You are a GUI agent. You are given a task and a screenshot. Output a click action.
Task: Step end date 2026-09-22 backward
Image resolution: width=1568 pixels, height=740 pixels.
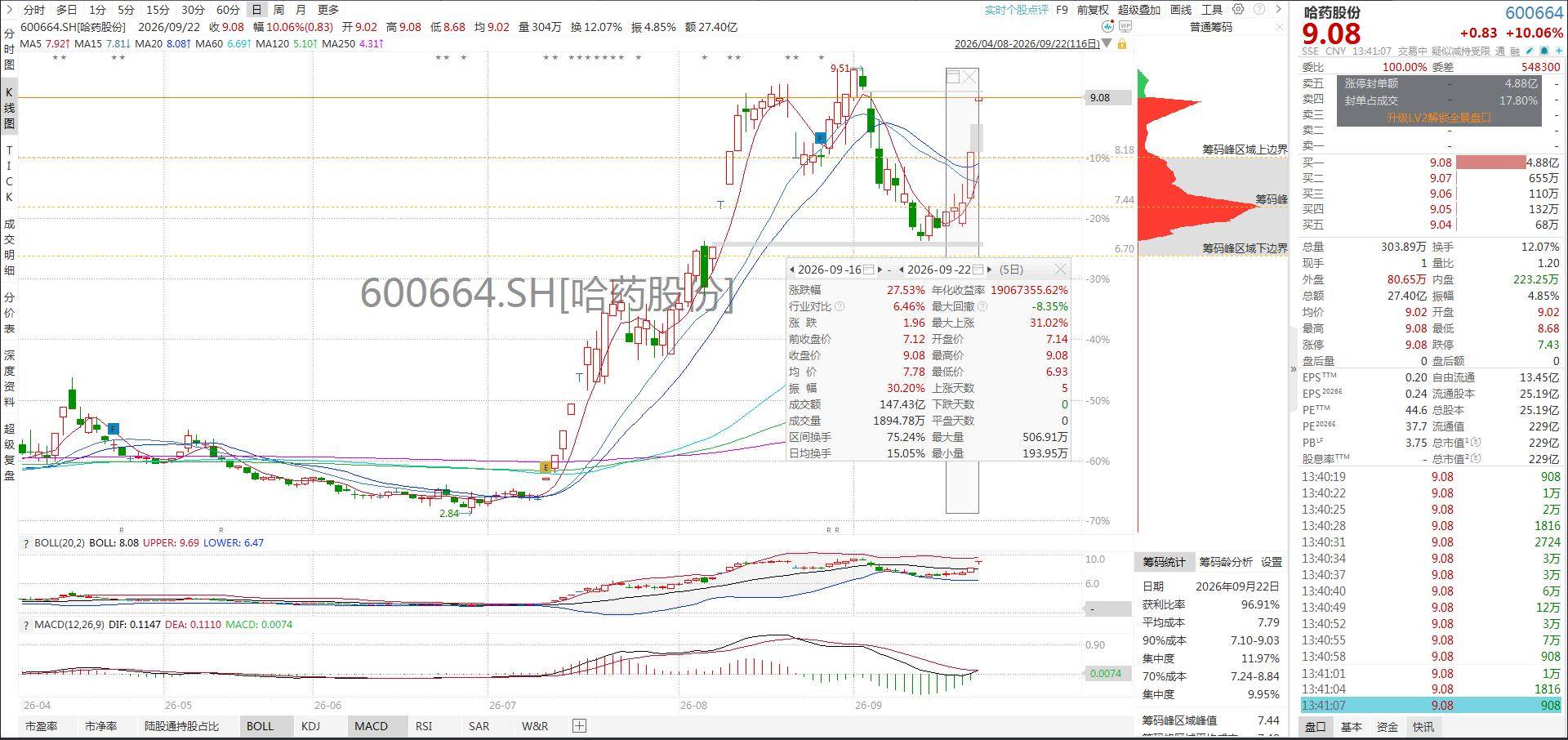coord(901,270)
